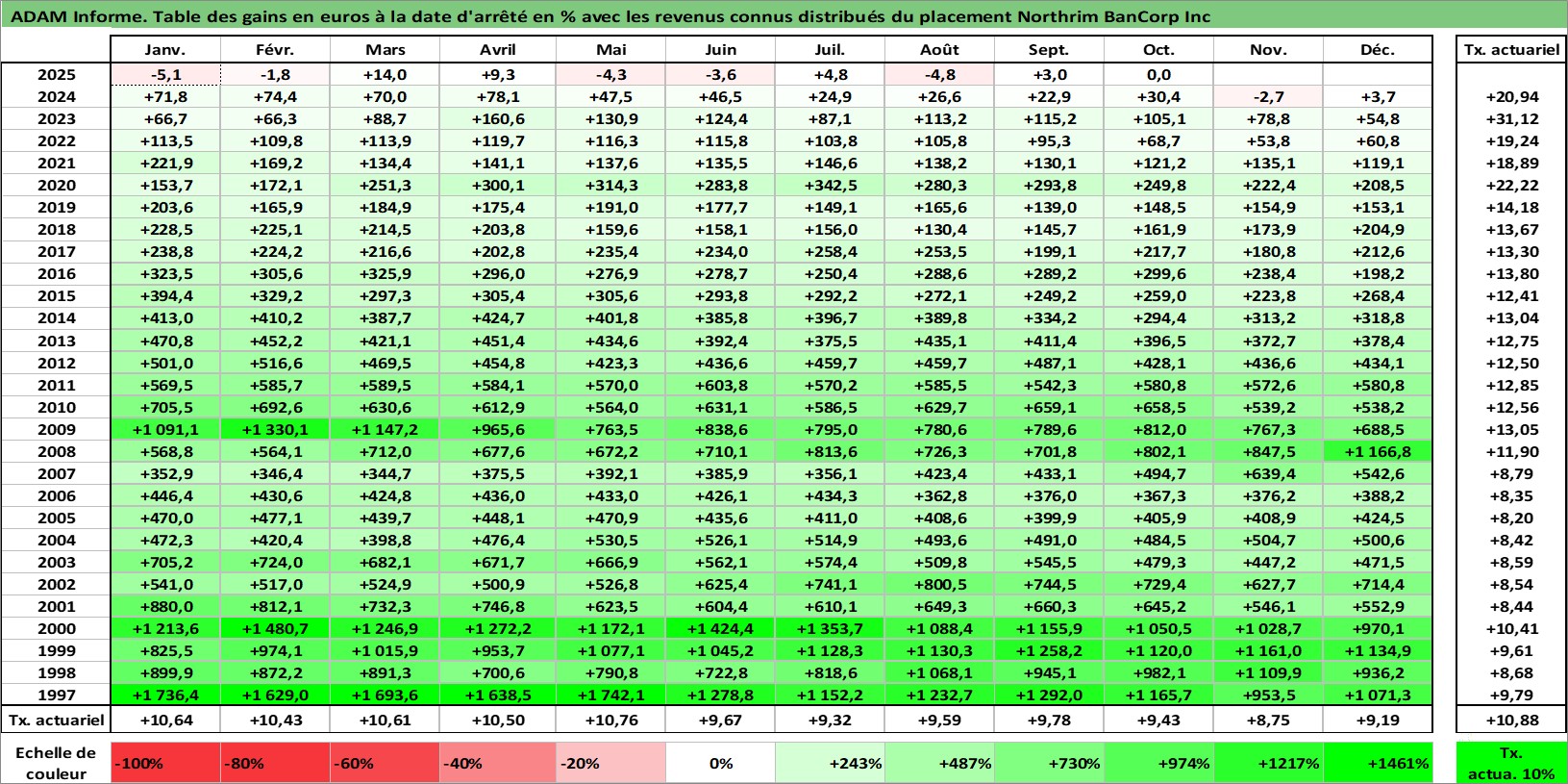The height and width of the screenshot is (784, 1568).
Task: Click the +22,22 actuarial rate for 2020
Action: click(x=1511, y=185)
